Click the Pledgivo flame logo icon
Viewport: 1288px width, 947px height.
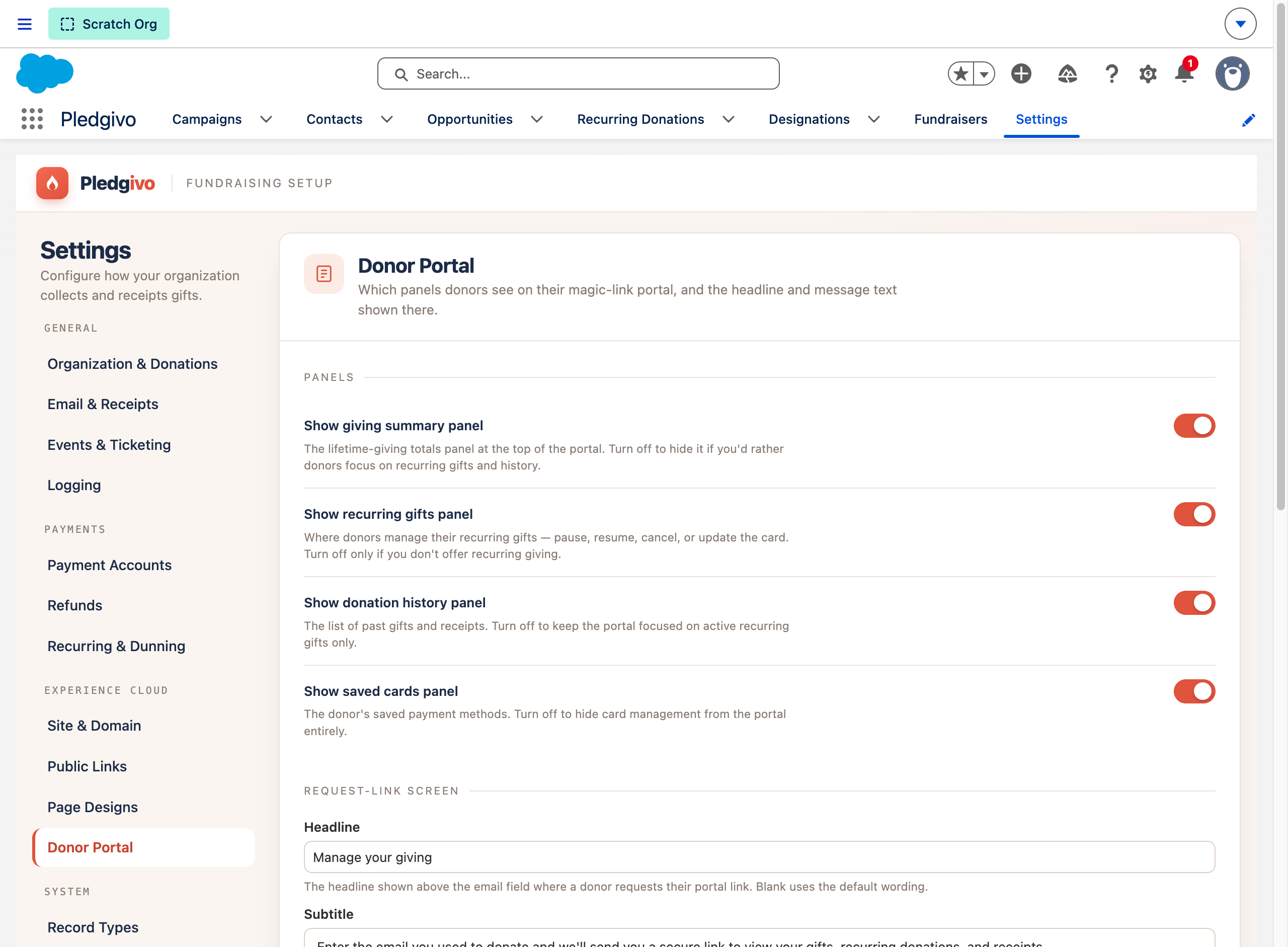pos(52,183)
